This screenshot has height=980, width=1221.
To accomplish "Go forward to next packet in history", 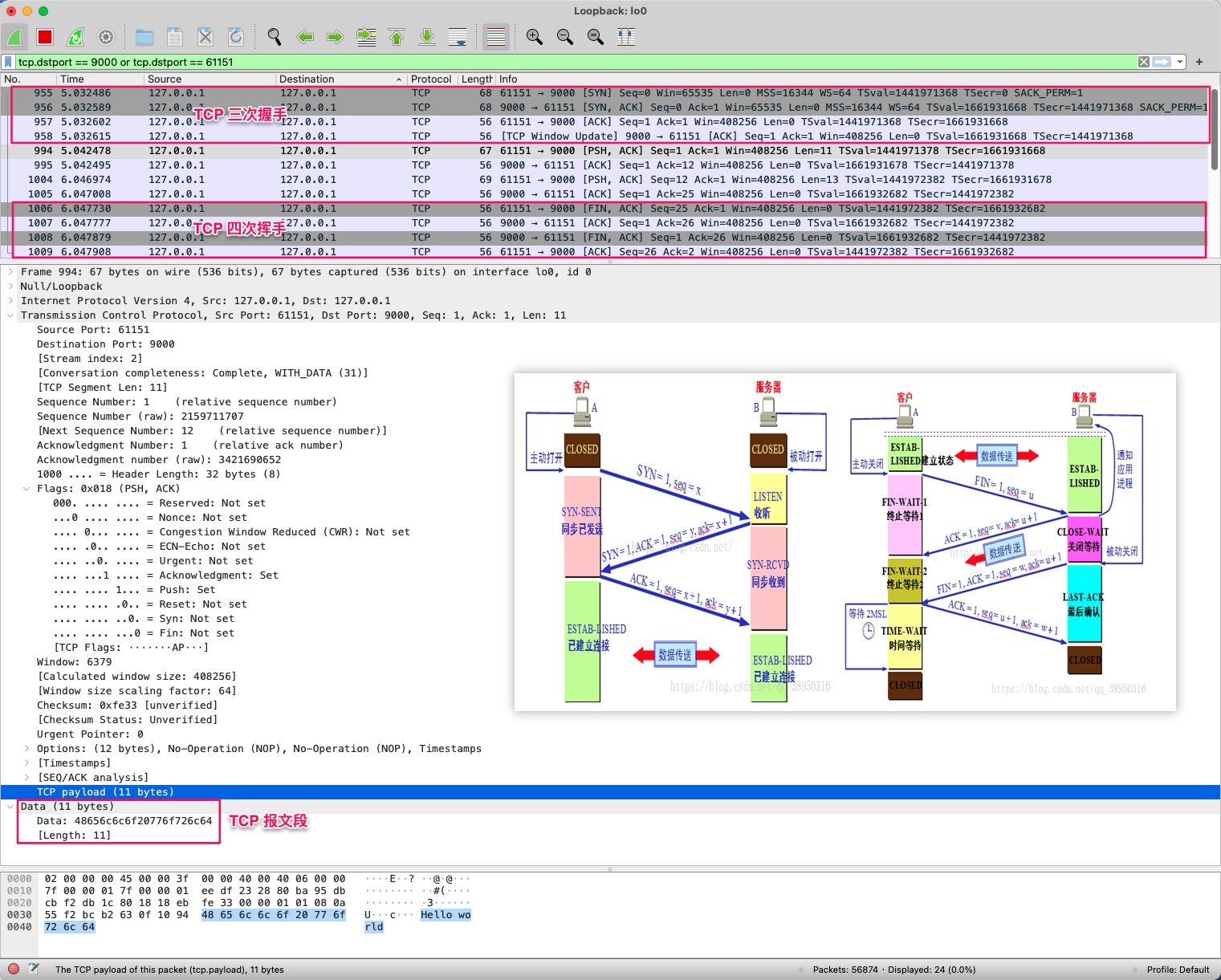I will (336, 37).
